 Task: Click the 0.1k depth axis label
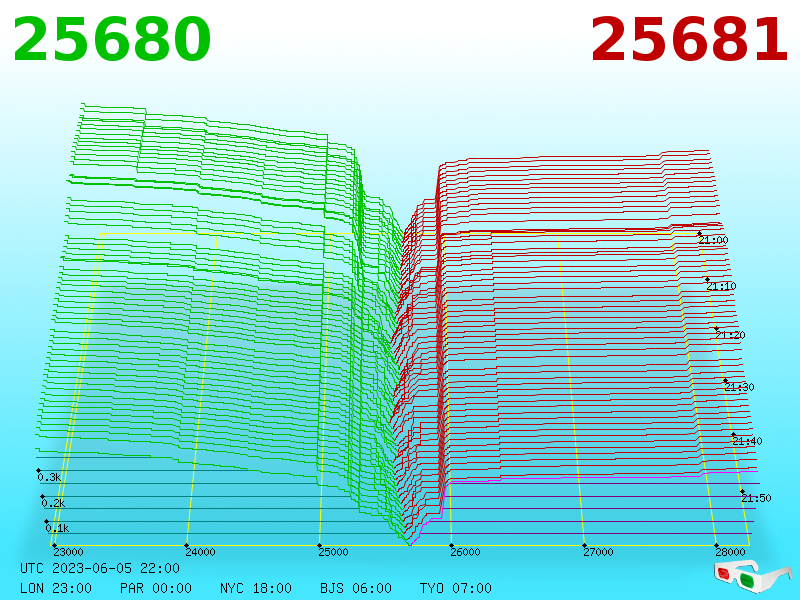58,528
